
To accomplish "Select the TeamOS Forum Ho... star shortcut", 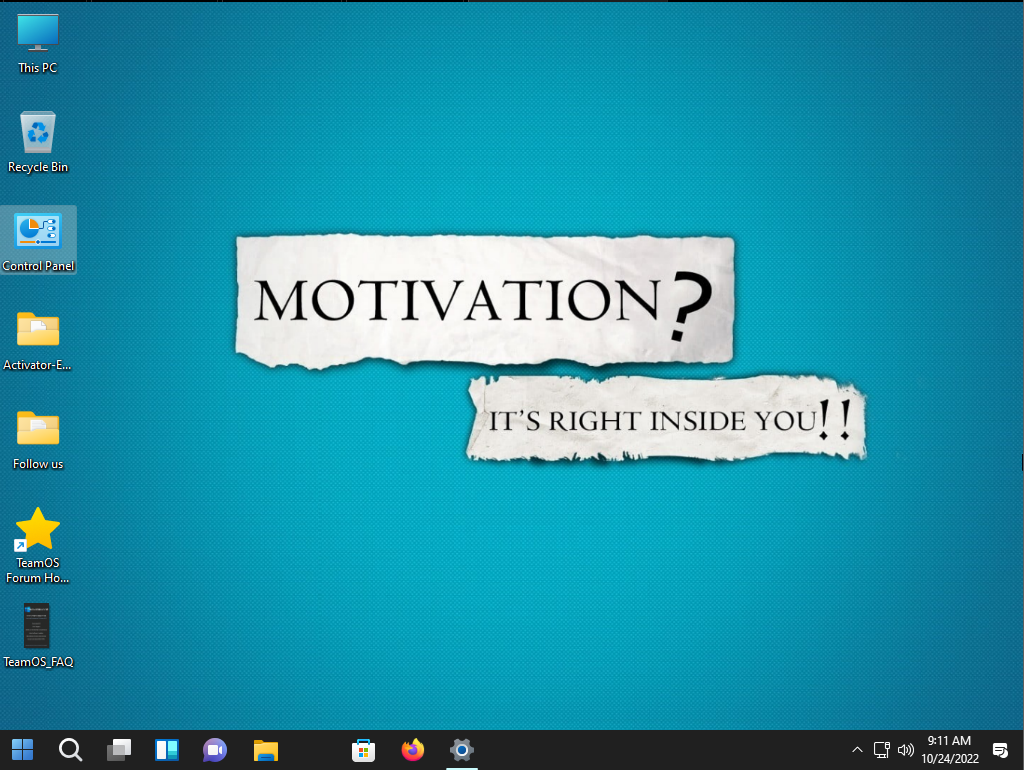I will [37, 545].
